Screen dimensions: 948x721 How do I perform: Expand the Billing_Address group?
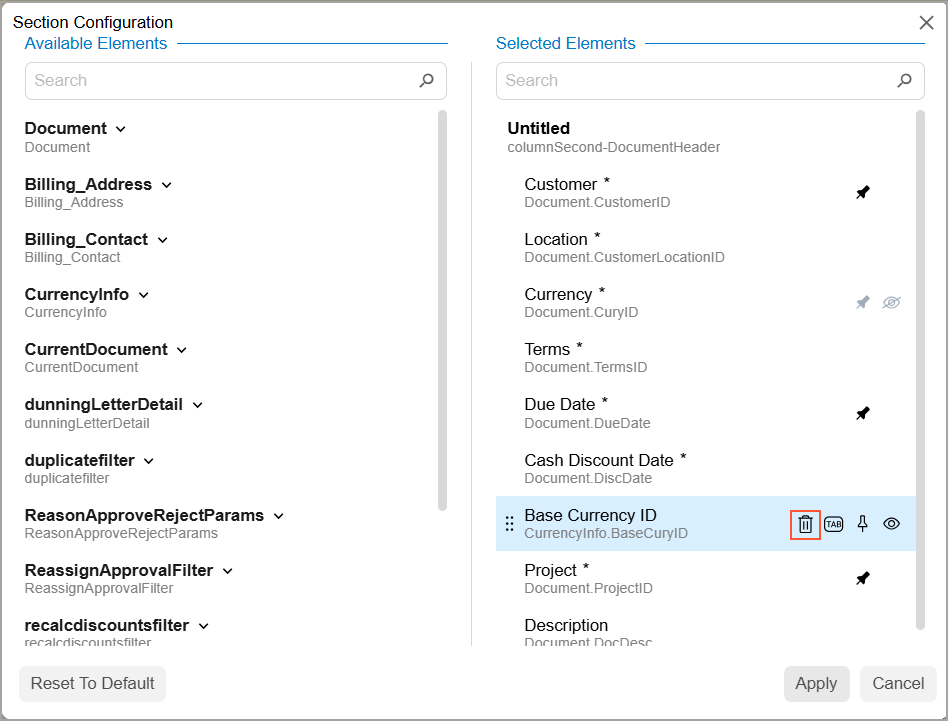point(167,185)
